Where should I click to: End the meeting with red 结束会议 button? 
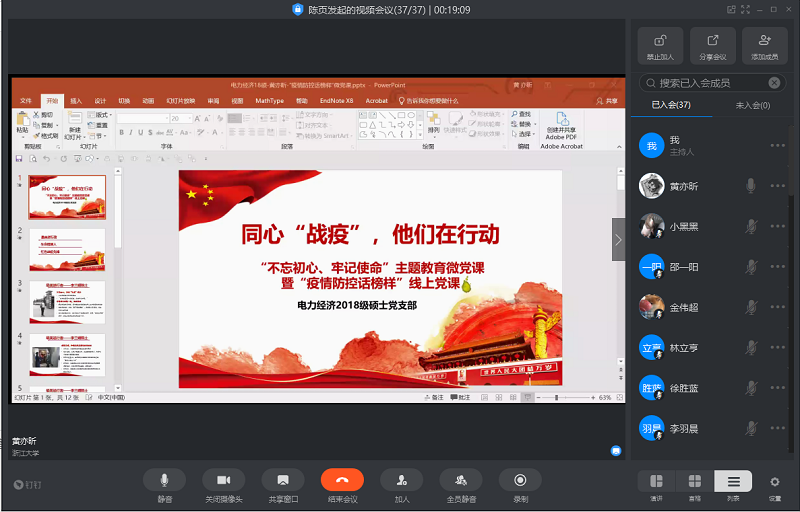(x=342, y=480)
